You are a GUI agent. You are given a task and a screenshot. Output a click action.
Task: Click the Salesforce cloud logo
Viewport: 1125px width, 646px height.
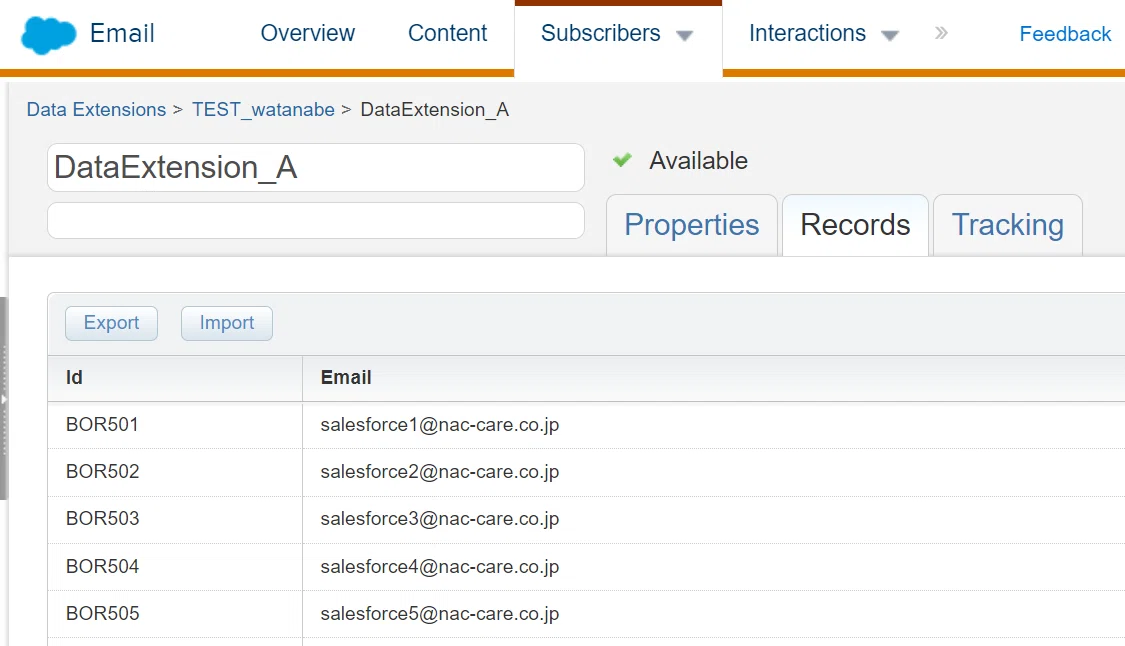click(x=48, y=34)
